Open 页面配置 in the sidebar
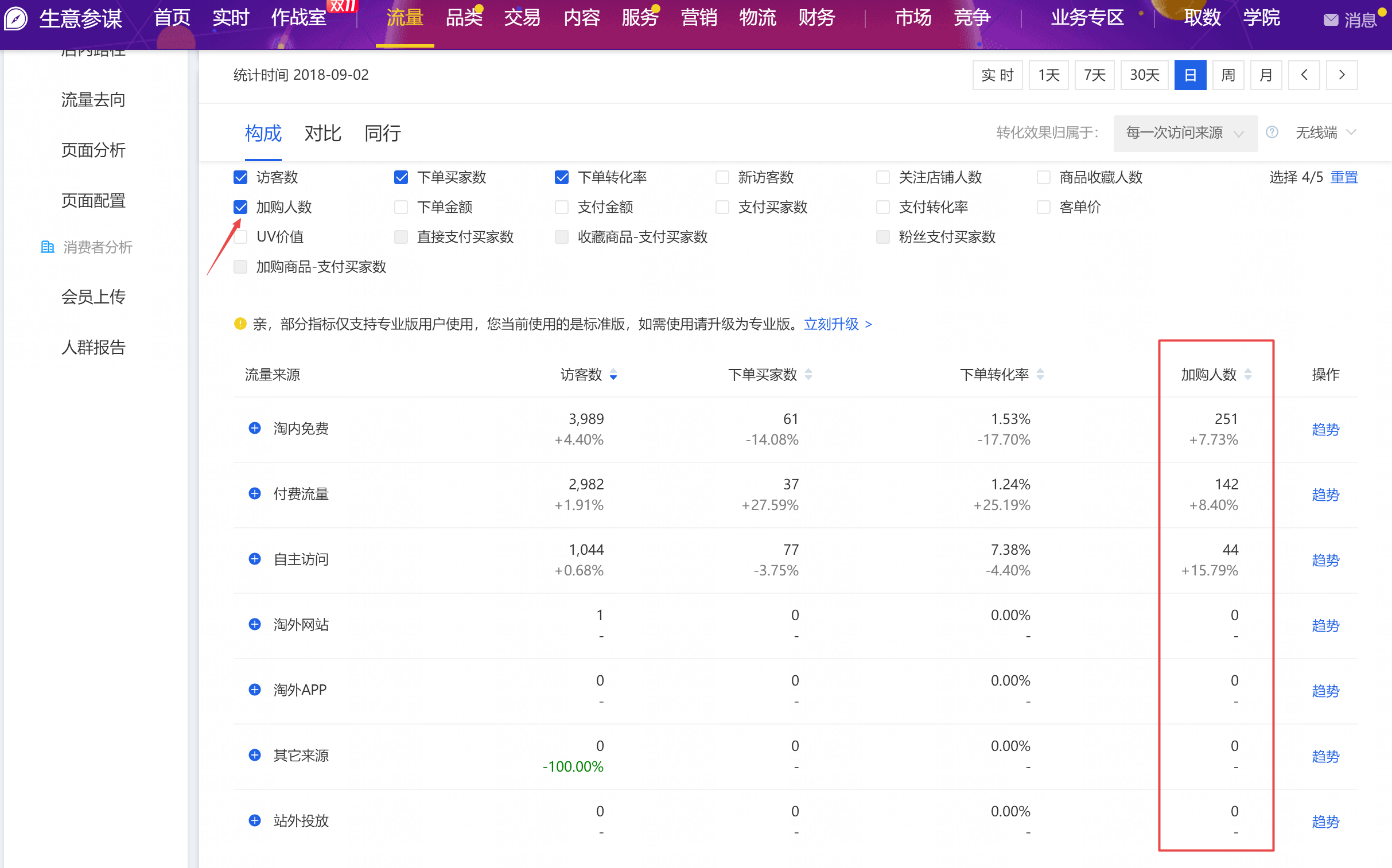This screenshot has height=868, width=1392. (94, 201)
